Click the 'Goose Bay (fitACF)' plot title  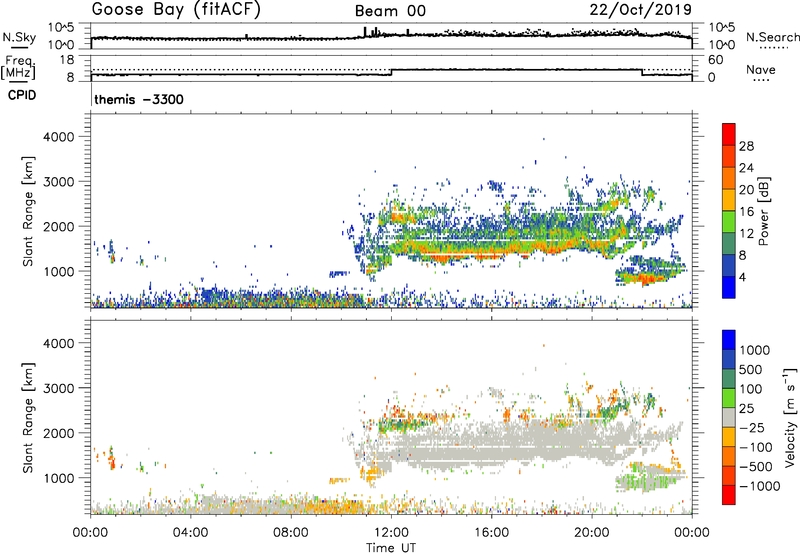point(176,10)
